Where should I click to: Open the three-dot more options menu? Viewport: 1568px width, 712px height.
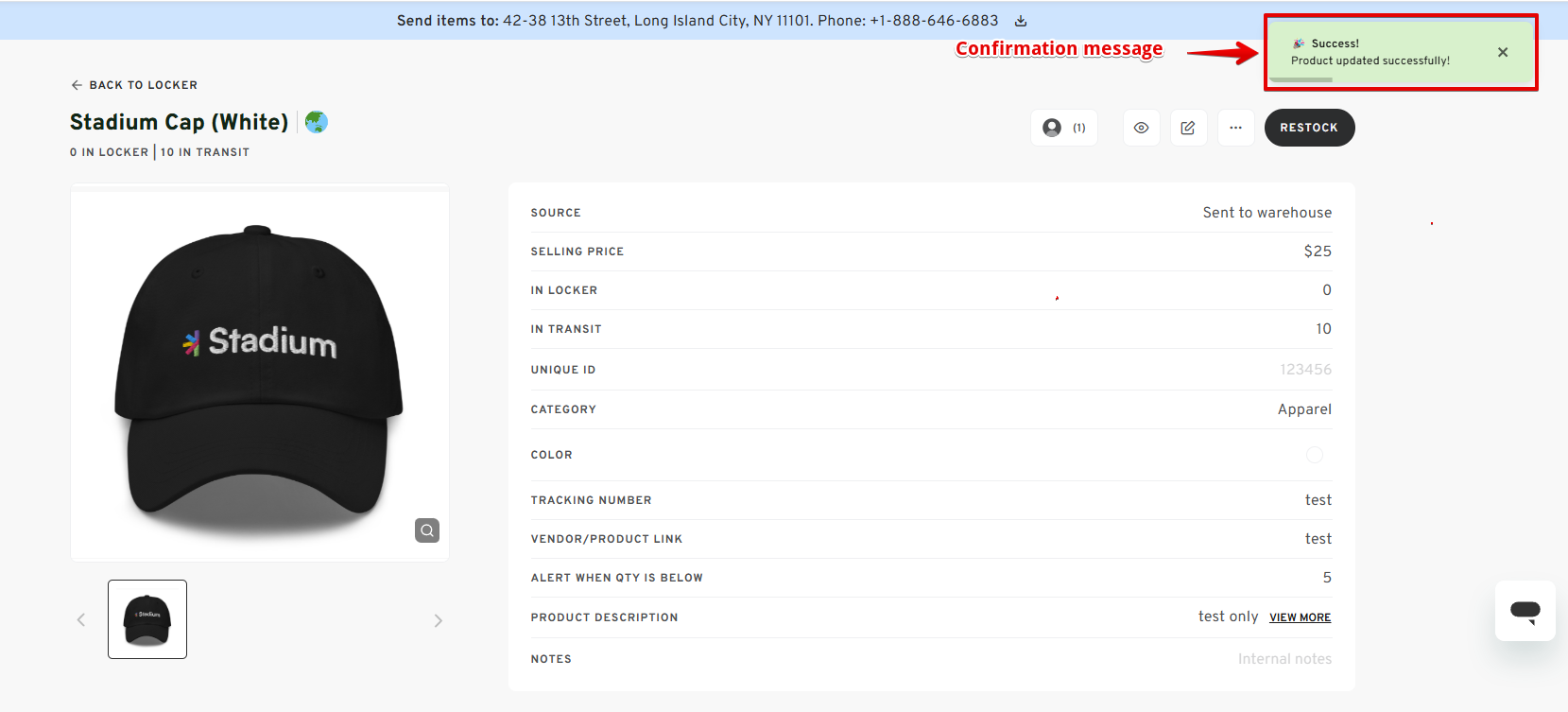(1235, 128)
